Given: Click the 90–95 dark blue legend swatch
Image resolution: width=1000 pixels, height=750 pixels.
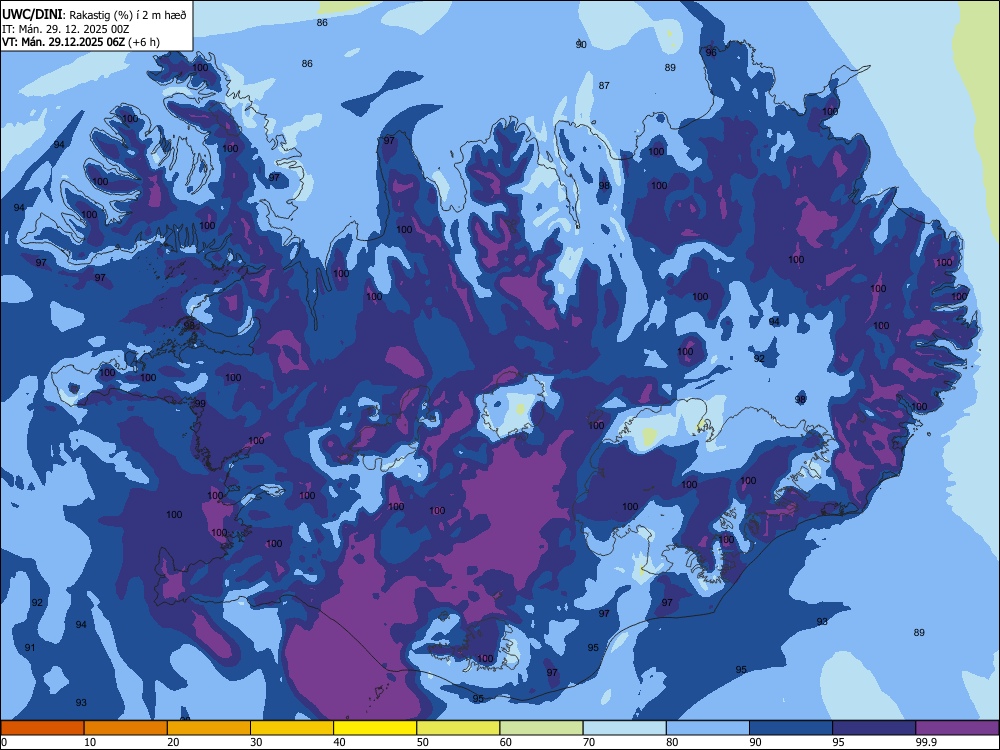Looking at the screenshot, I should pyautogui.click(x=791, y=728).
